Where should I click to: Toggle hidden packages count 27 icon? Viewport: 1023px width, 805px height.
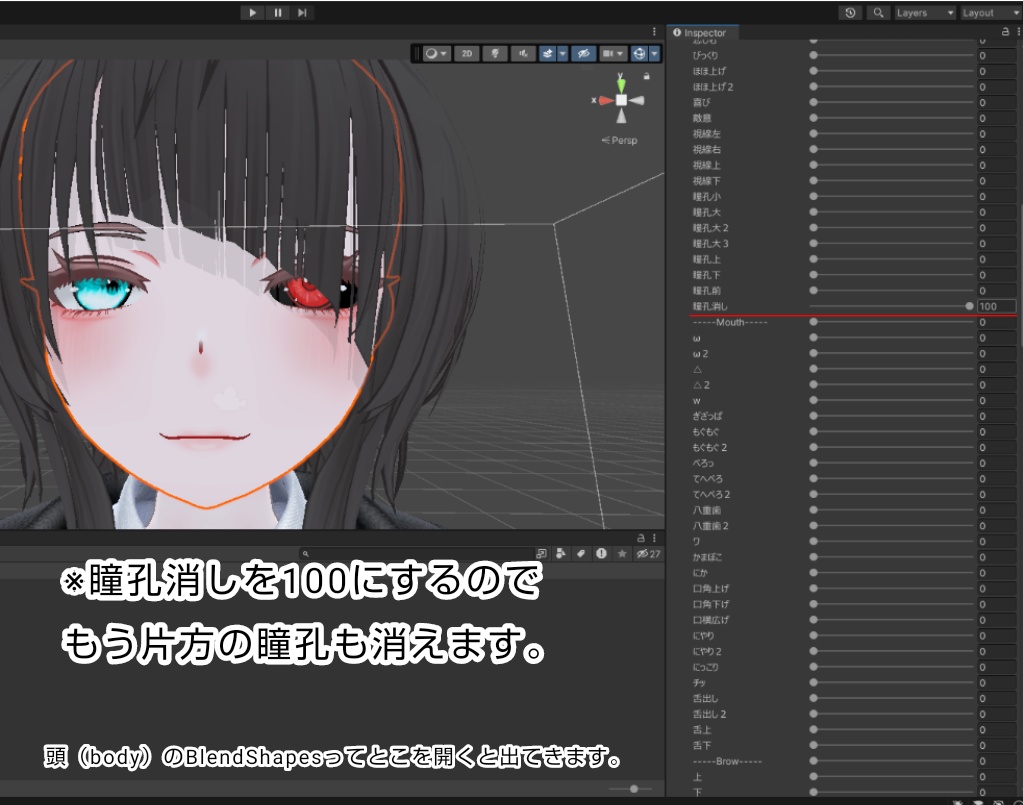649,553
